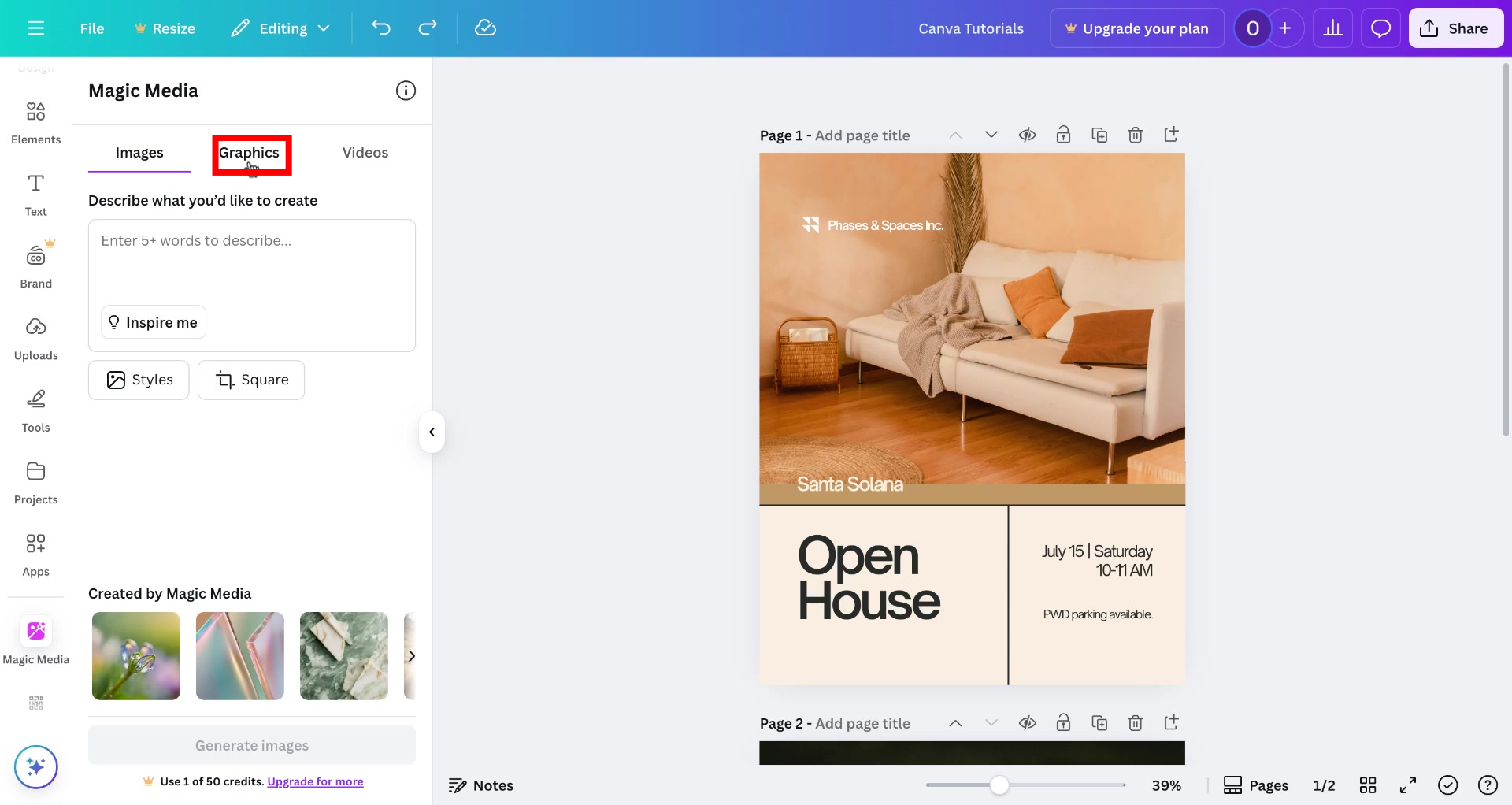1512x805 pixels.
Task: Select the Text tool in sidebar
Action: (35, 193)
